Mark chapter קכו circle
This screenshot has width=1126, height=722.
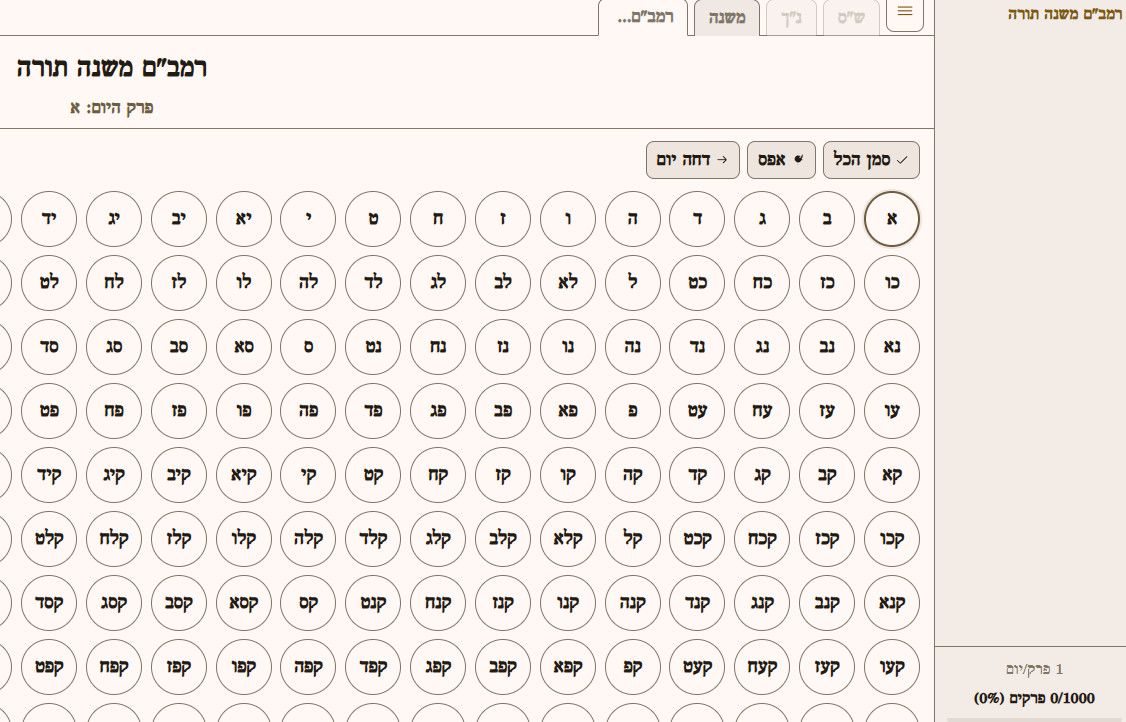(x=892, y=538)
